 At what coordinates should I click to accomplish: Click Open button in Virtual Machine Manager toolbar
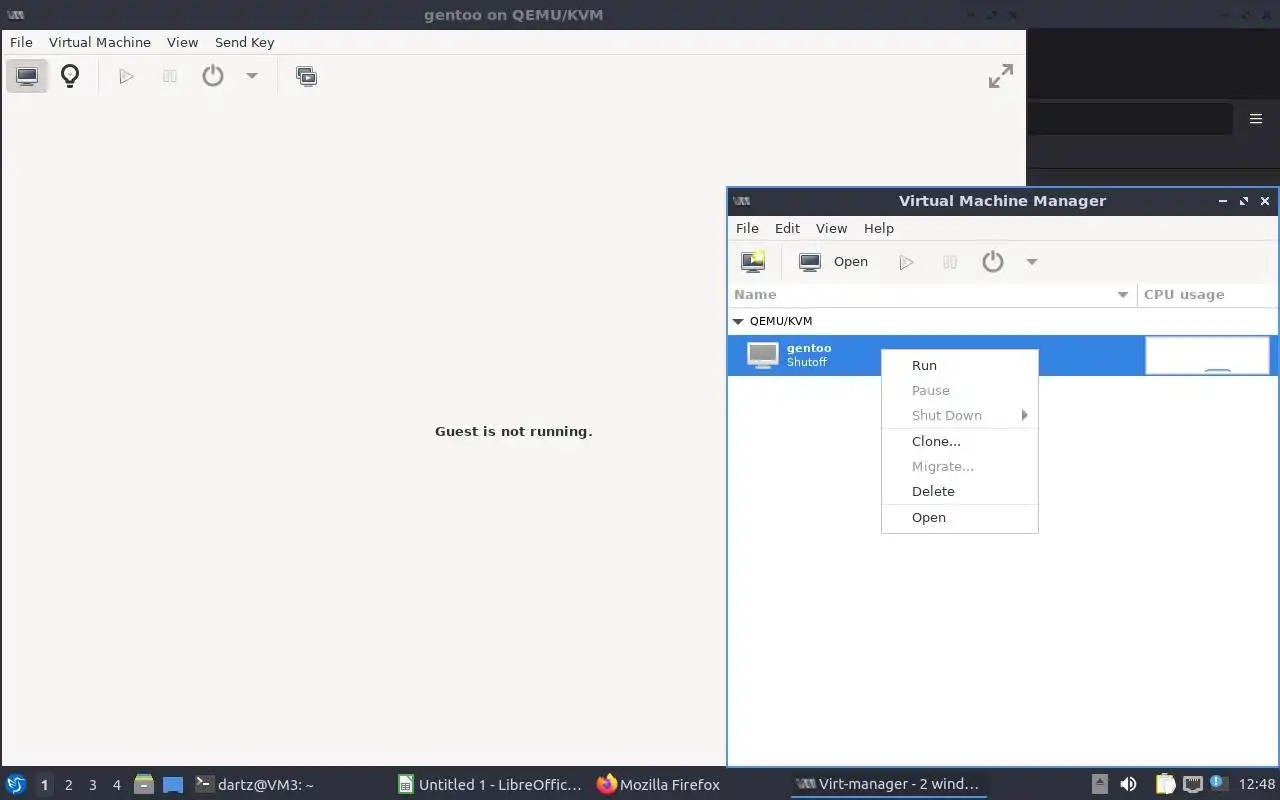834,262
